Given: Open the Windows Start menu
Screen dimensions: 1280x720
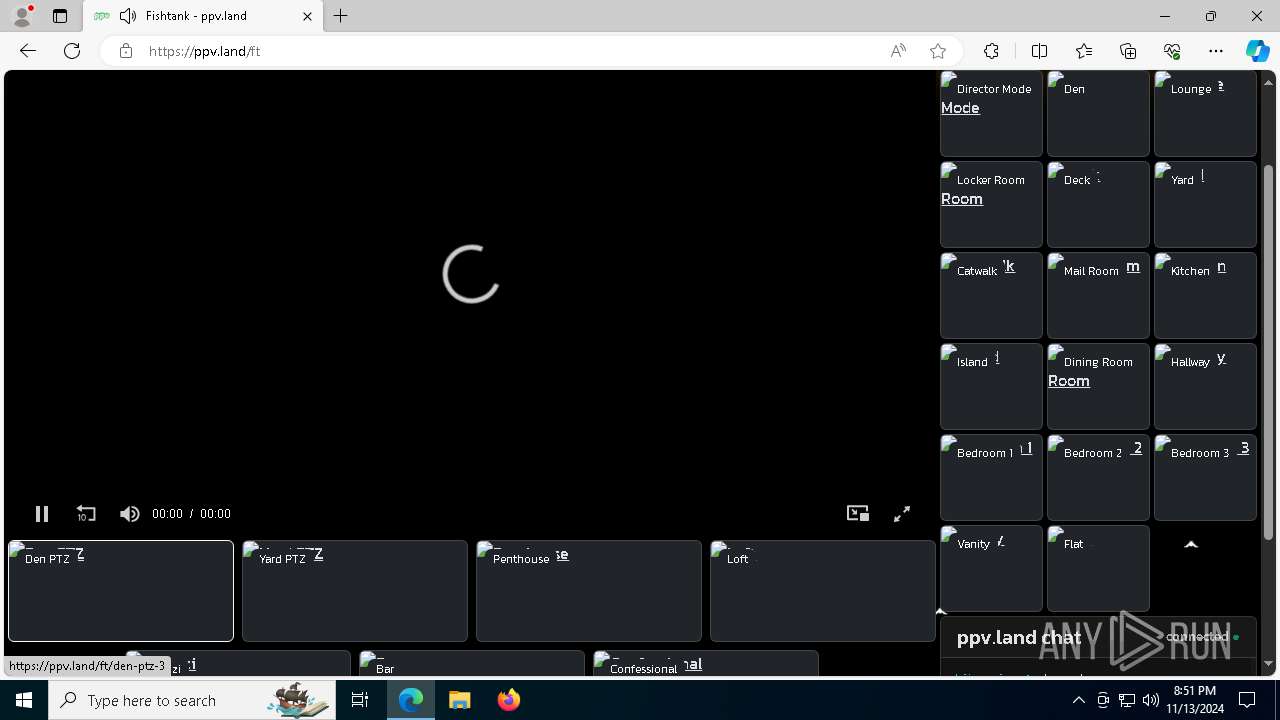Looking at the screenshot, I should (24, 700).
